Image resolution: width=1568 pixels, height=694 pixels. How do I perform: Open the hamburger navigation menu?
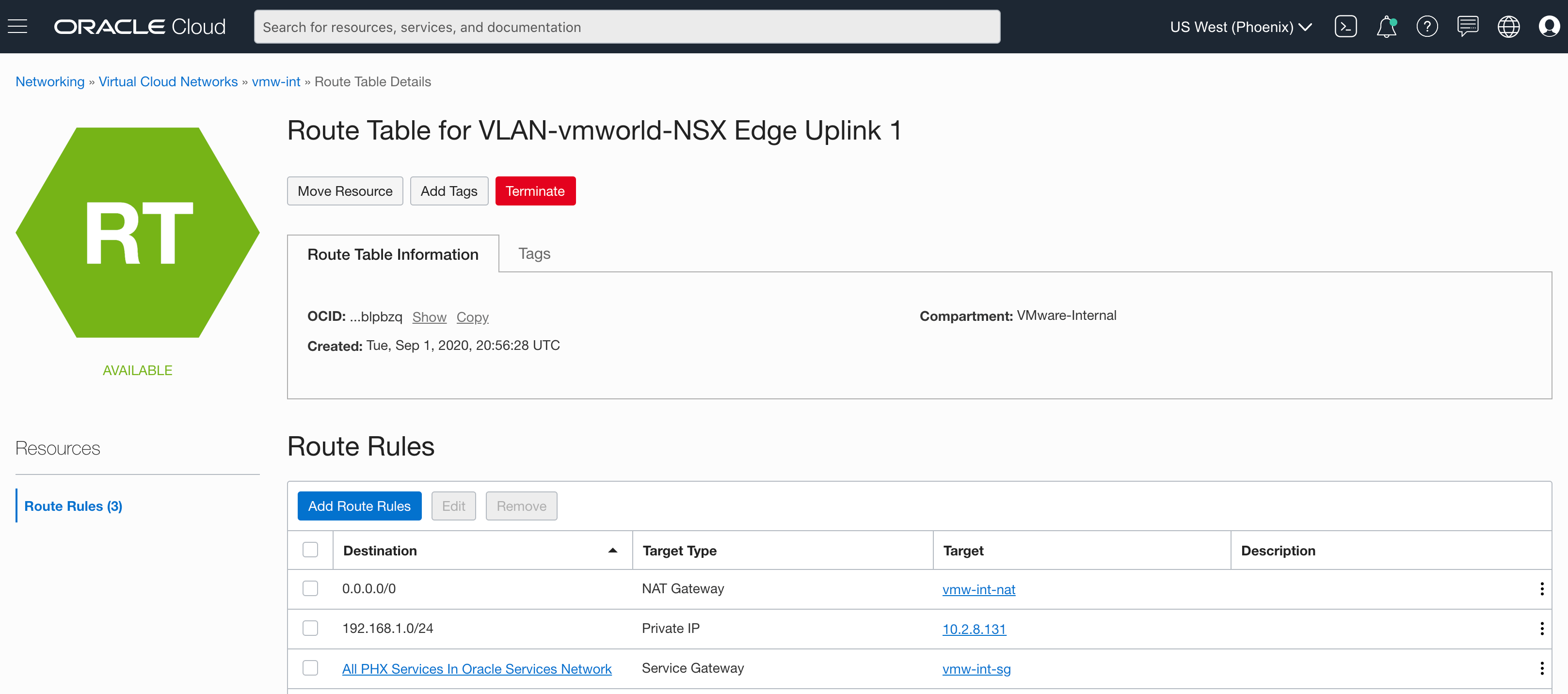(17, 27)
